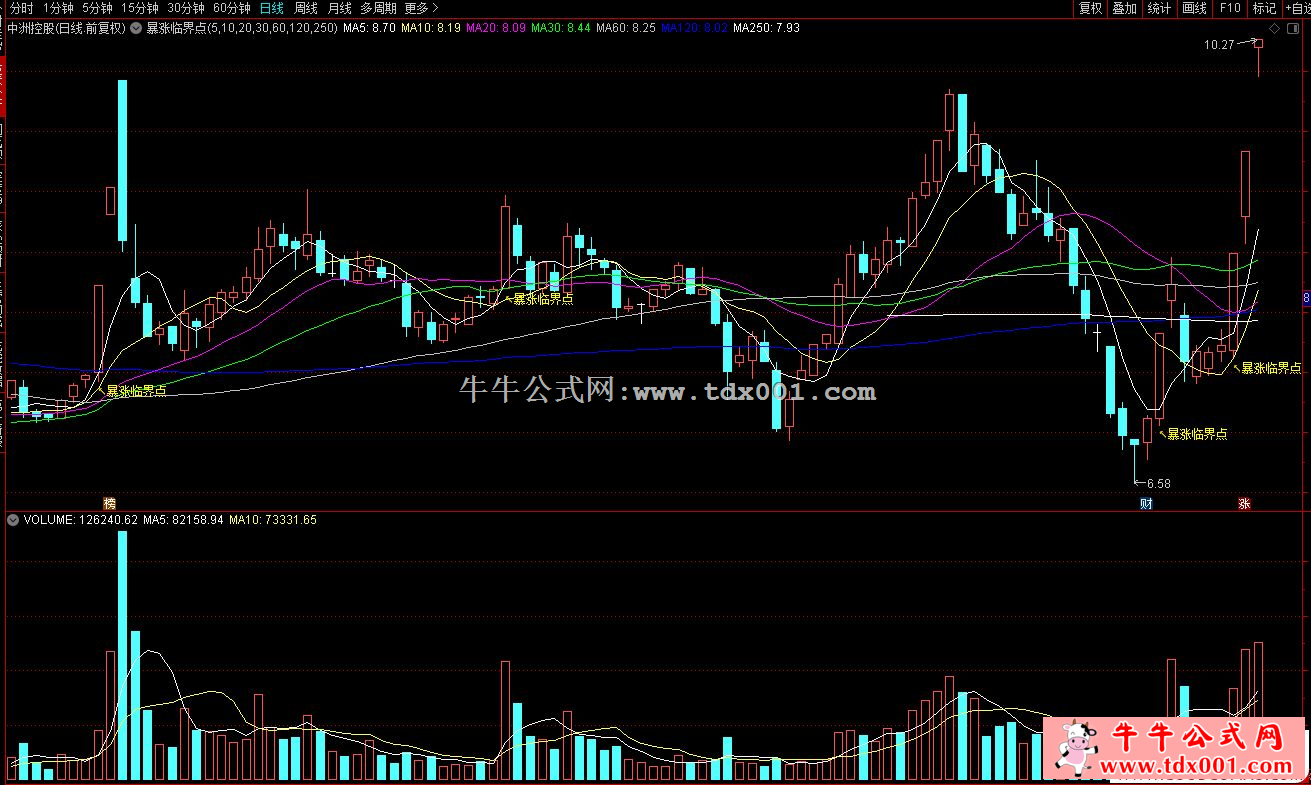The image size is (1311, 785).
Task: Click the MA10: 8.19 label
Action: (431, 28)
